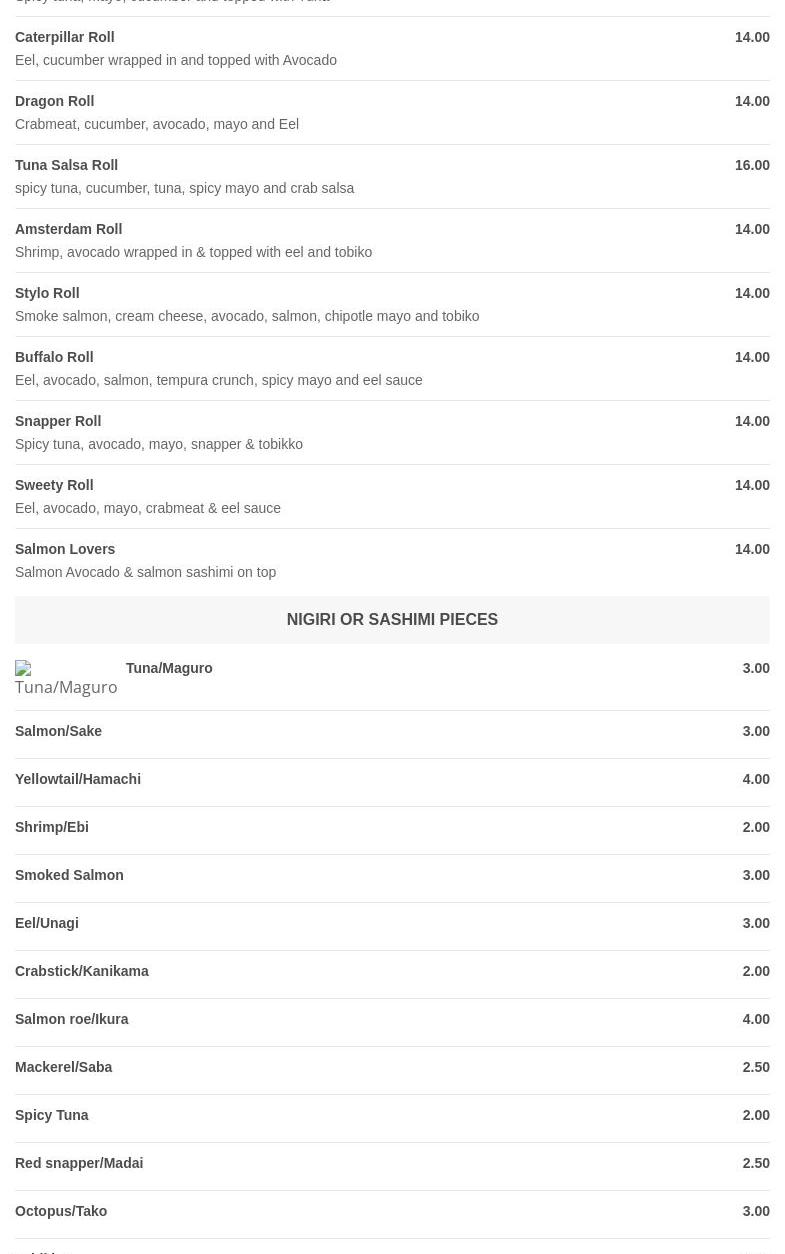Select the Caterpillar Roll menu item
785x1254 pixels.
point(65,37)
